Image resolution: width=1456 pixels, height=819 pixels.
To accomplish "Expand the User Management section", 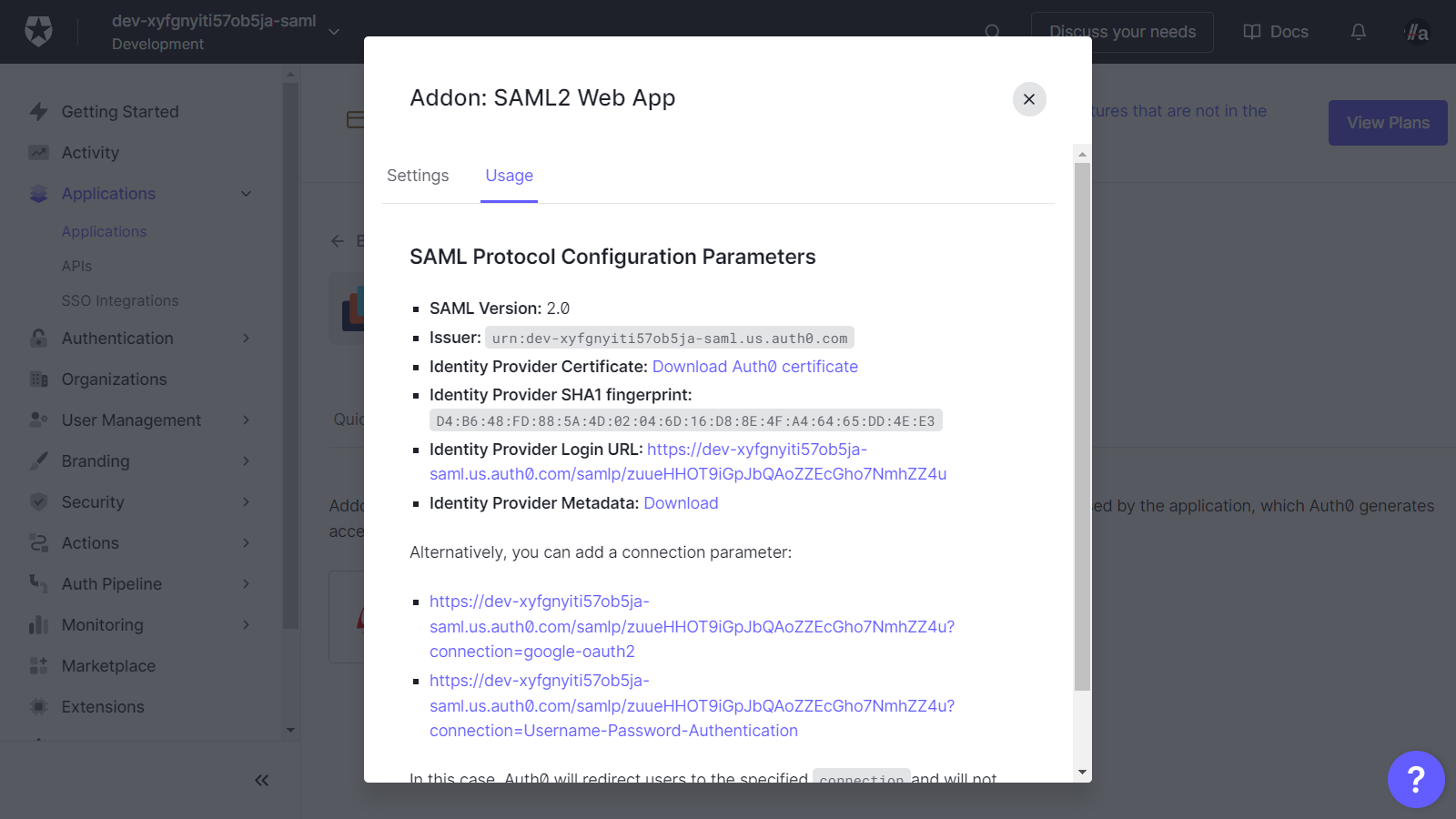I will (x=246, y=420).
